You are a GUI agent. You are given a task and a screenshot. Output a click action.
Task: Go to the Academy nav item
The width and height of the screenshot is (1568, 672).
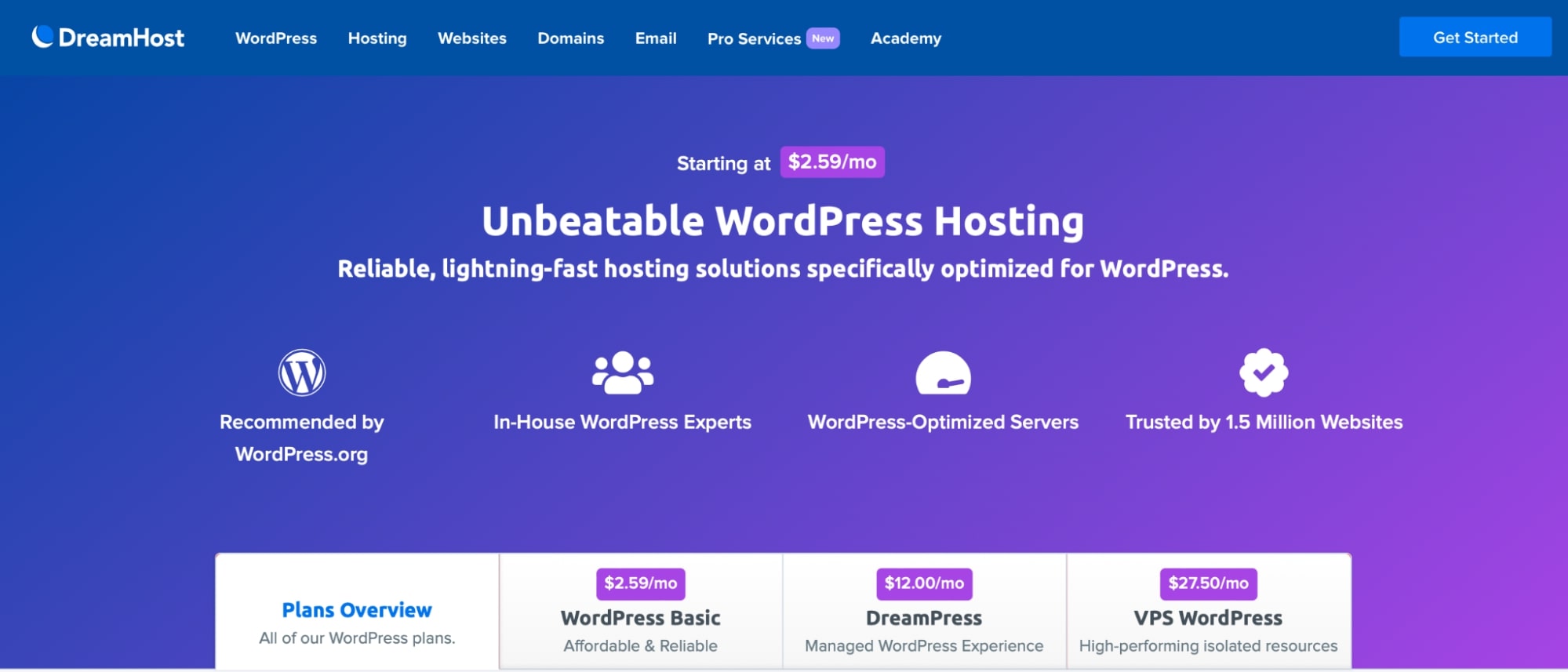coord(906,38)
